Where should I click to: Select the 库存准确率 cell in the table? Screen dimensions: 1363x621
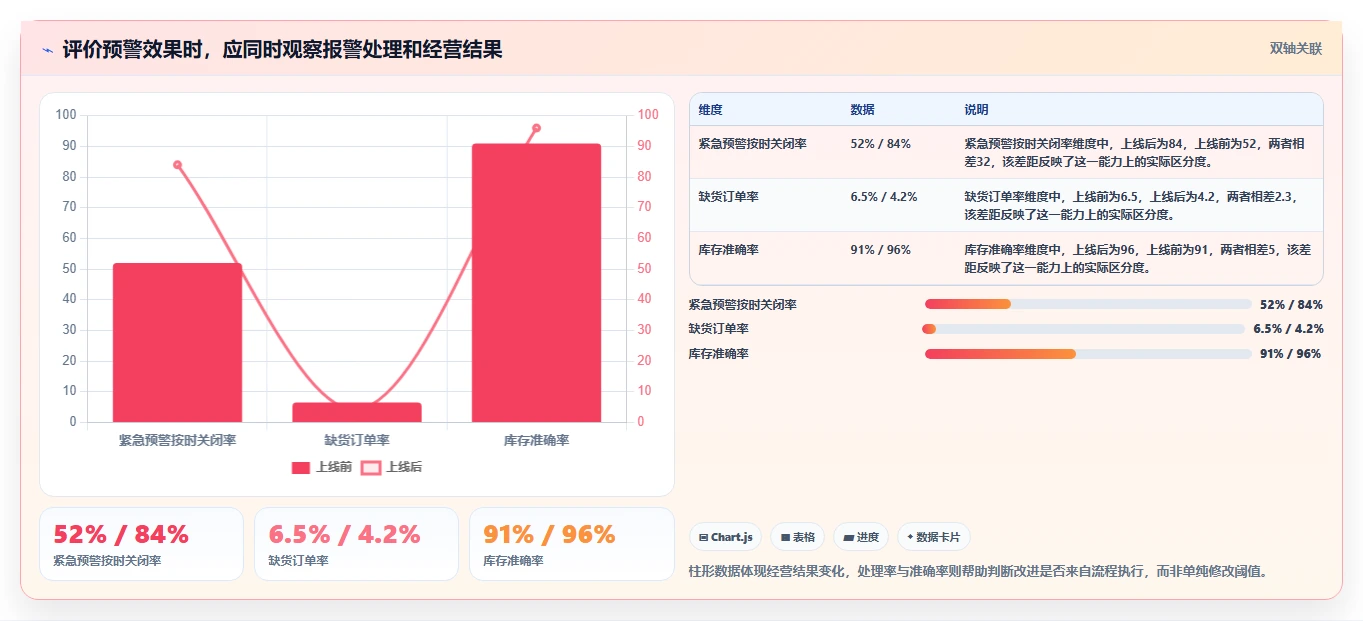[x=729, y=250]
